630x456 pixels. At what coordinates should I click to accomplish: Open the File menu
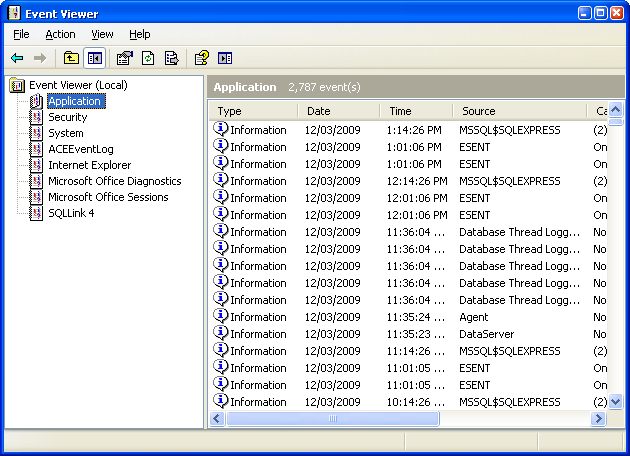[x=21, y=35]
